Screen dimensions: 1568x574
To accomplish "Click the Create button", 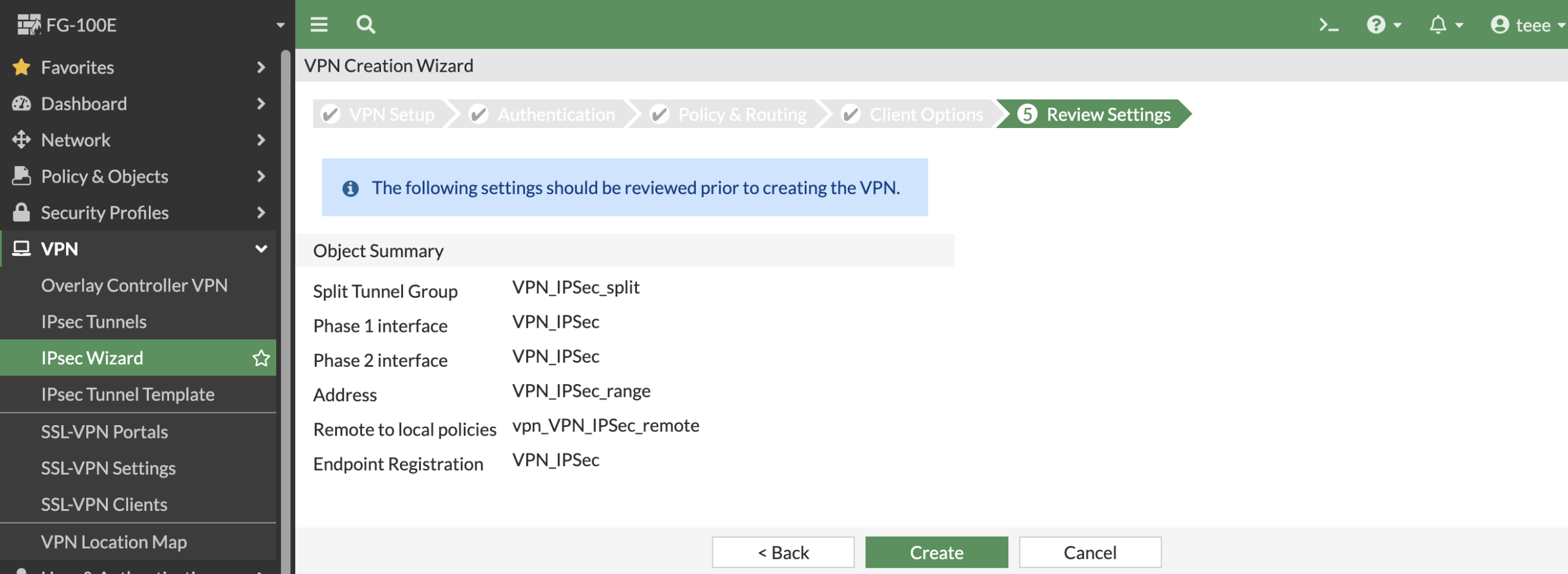I will tap(936, 553).
